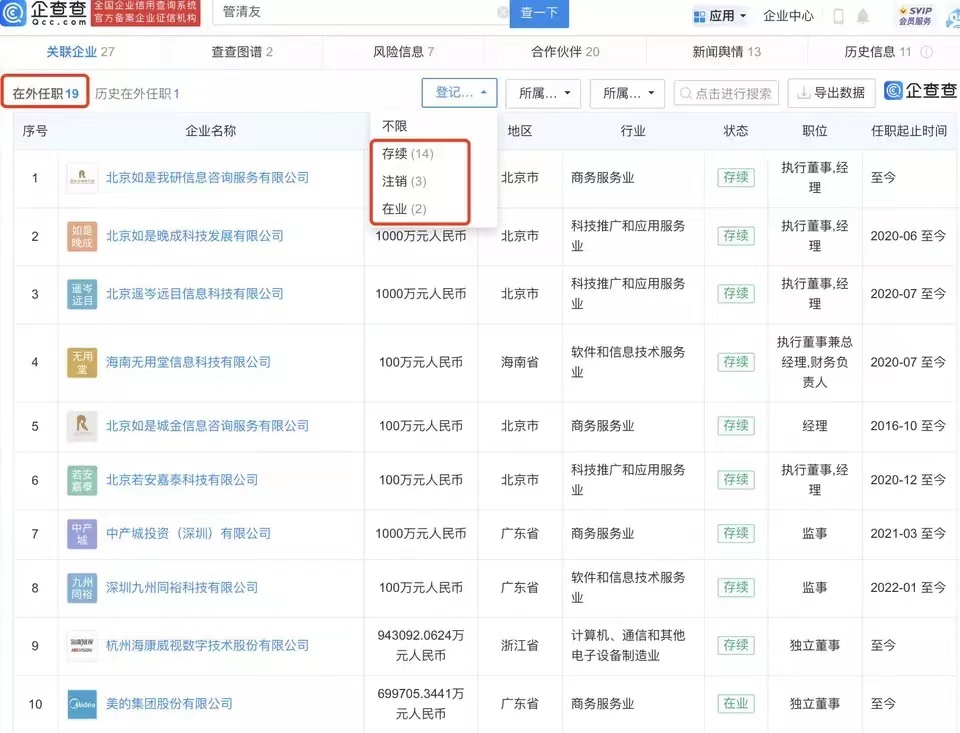Click the Qcc.com logo at top left

[44, 12]
